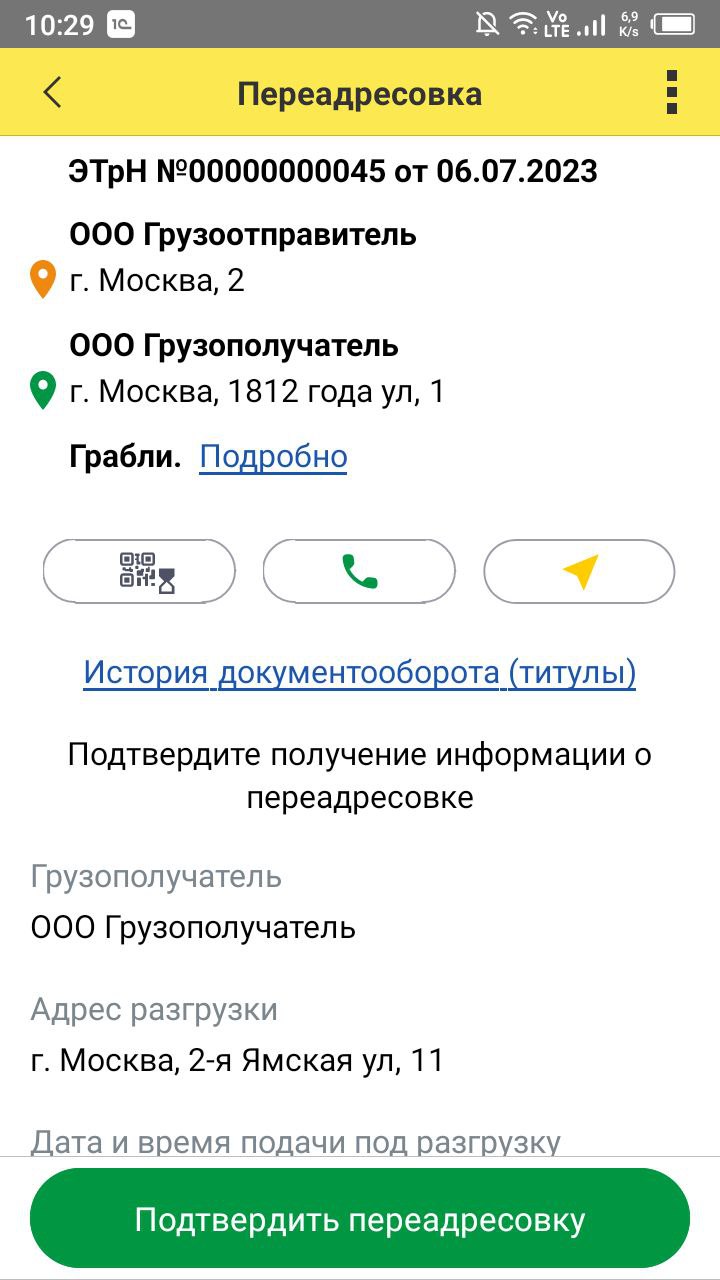
Task: Tap the Wi-Fi status icon
Action: click(x=521, y=24)
